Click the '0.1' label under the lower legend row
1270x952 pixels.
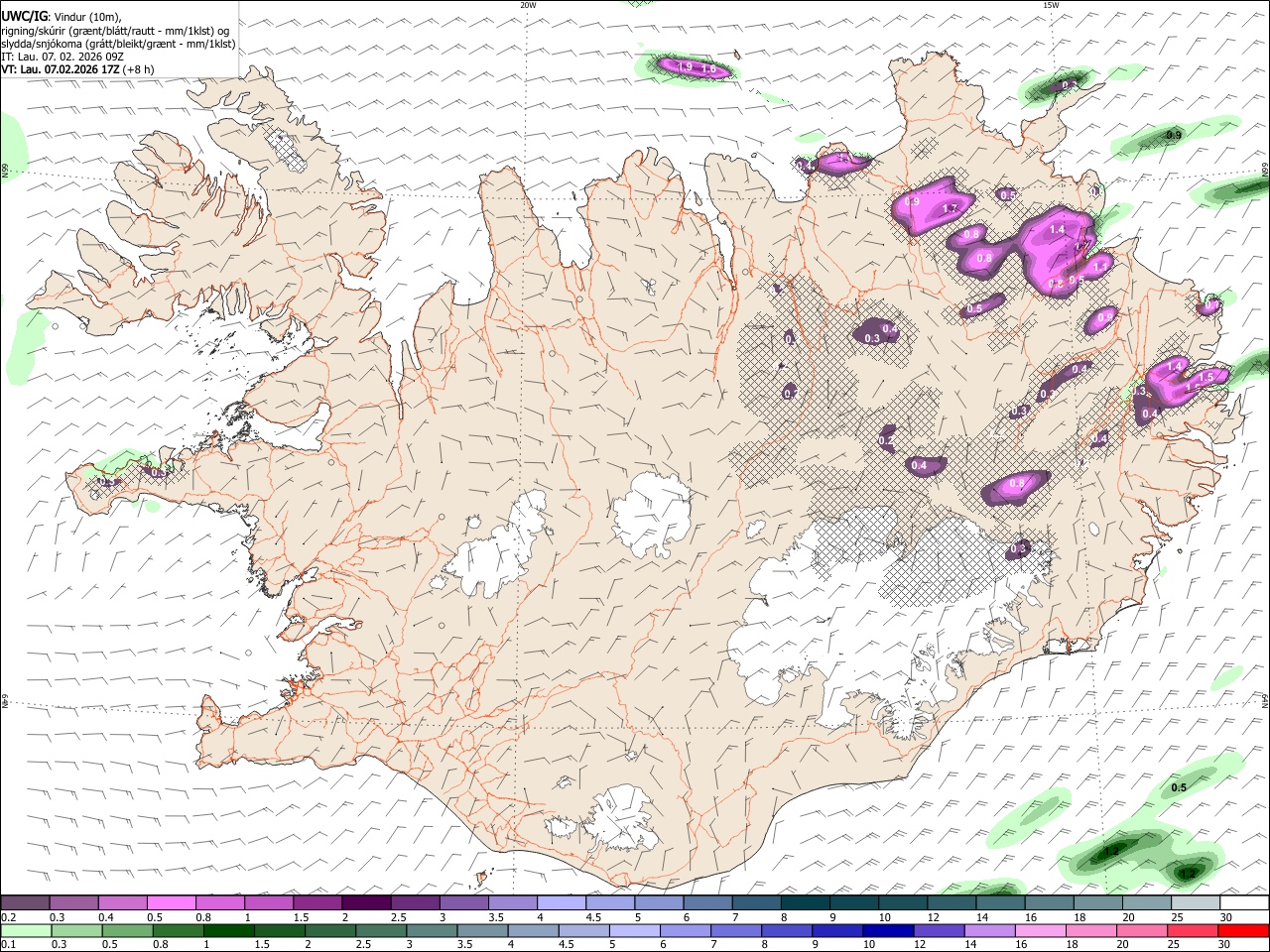point(8,945)
